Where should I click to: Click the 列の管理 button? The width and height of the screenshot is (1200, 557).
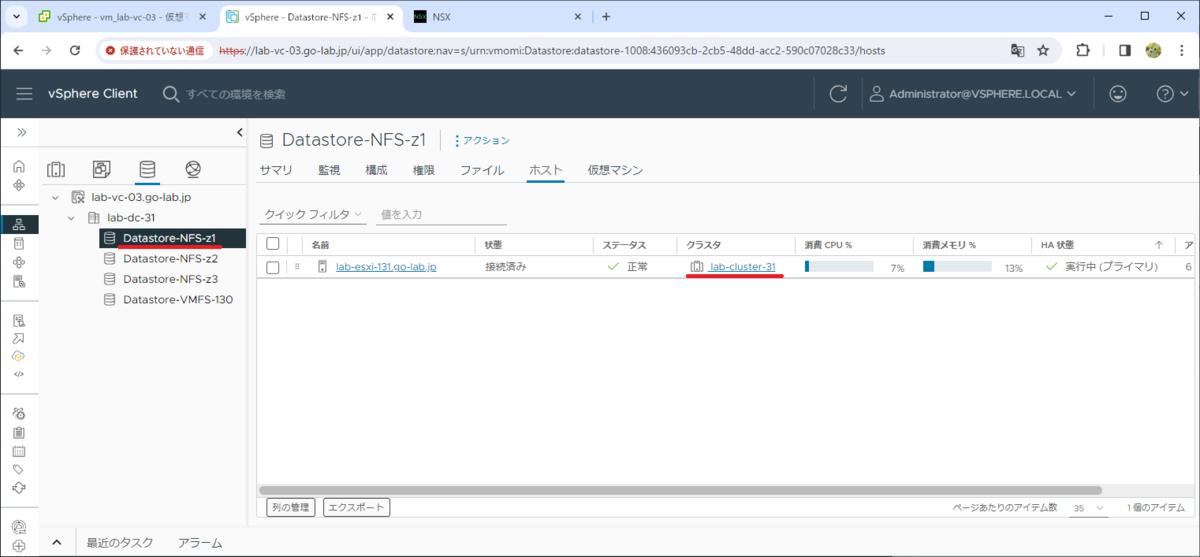[291, 508]
